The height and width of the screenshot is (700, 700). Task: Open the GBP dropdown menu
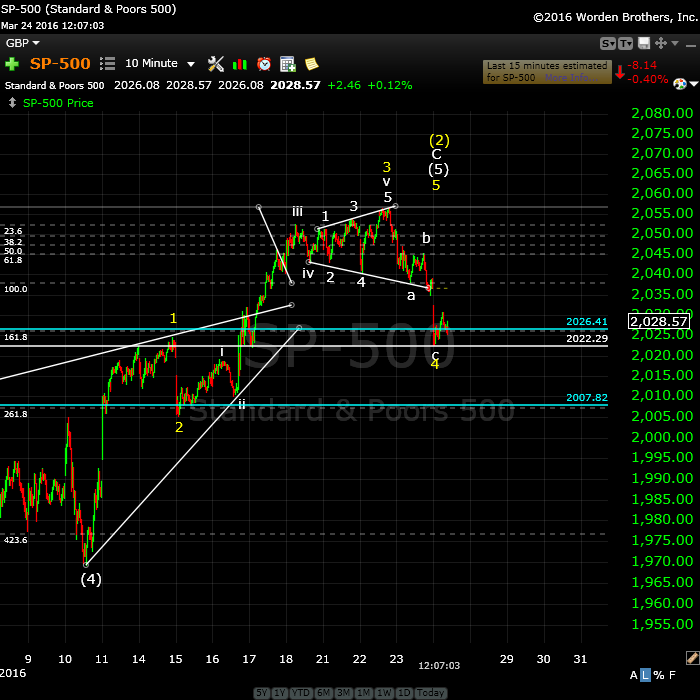22,43
